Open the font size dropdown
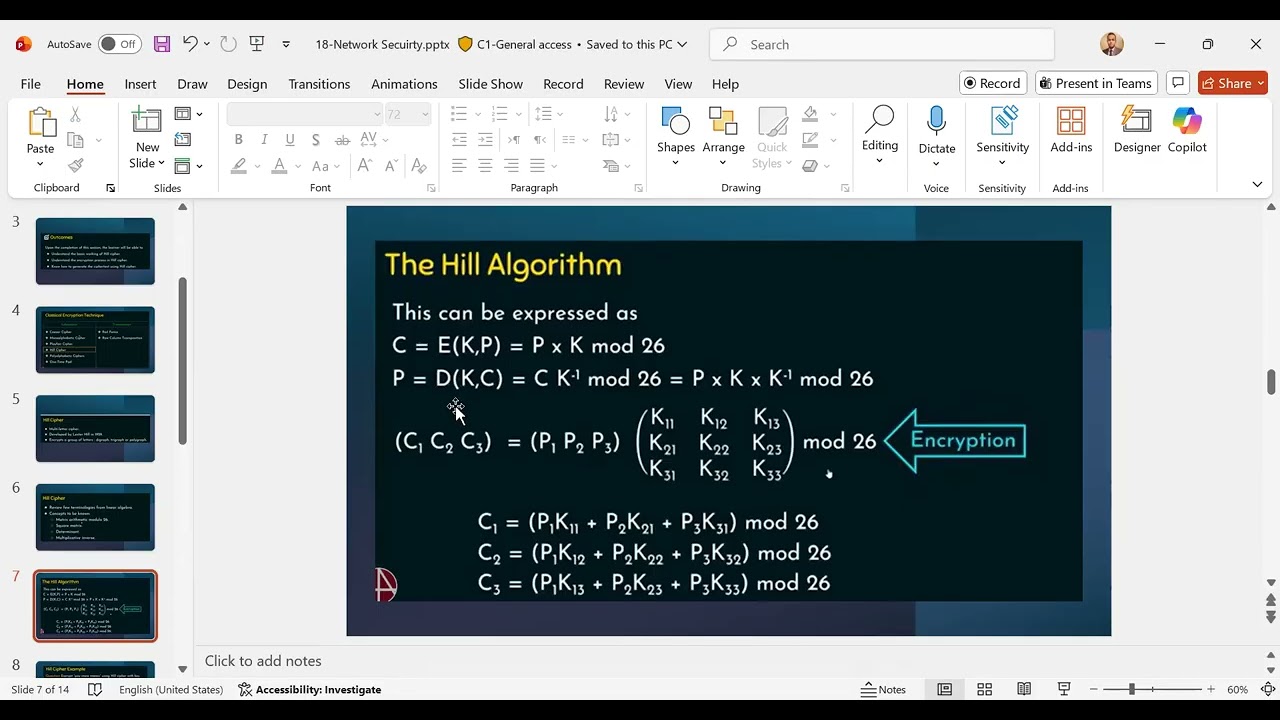Screen dimensions: 1280x720 (x=425, y=114)
